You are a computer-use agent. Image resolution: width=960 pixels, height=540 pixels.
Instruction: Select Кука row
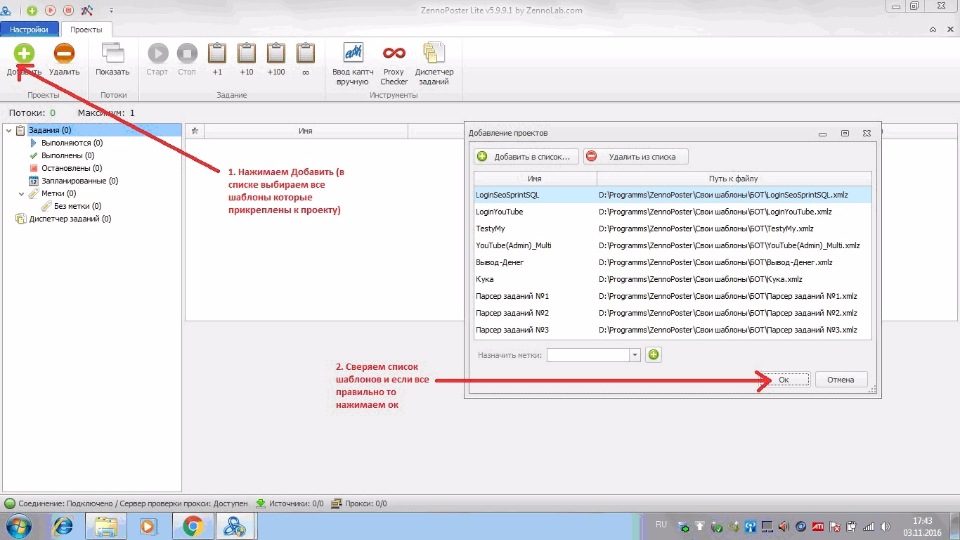[672, 279]
